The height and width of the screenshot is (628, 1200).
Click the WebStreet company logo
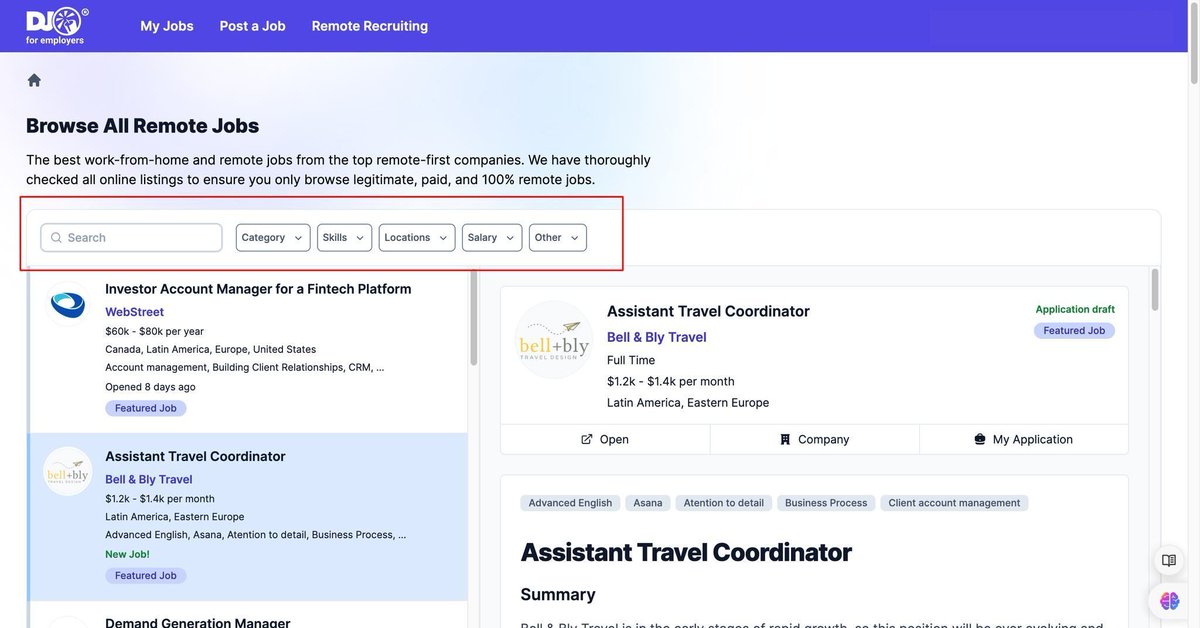pos(68,304)
